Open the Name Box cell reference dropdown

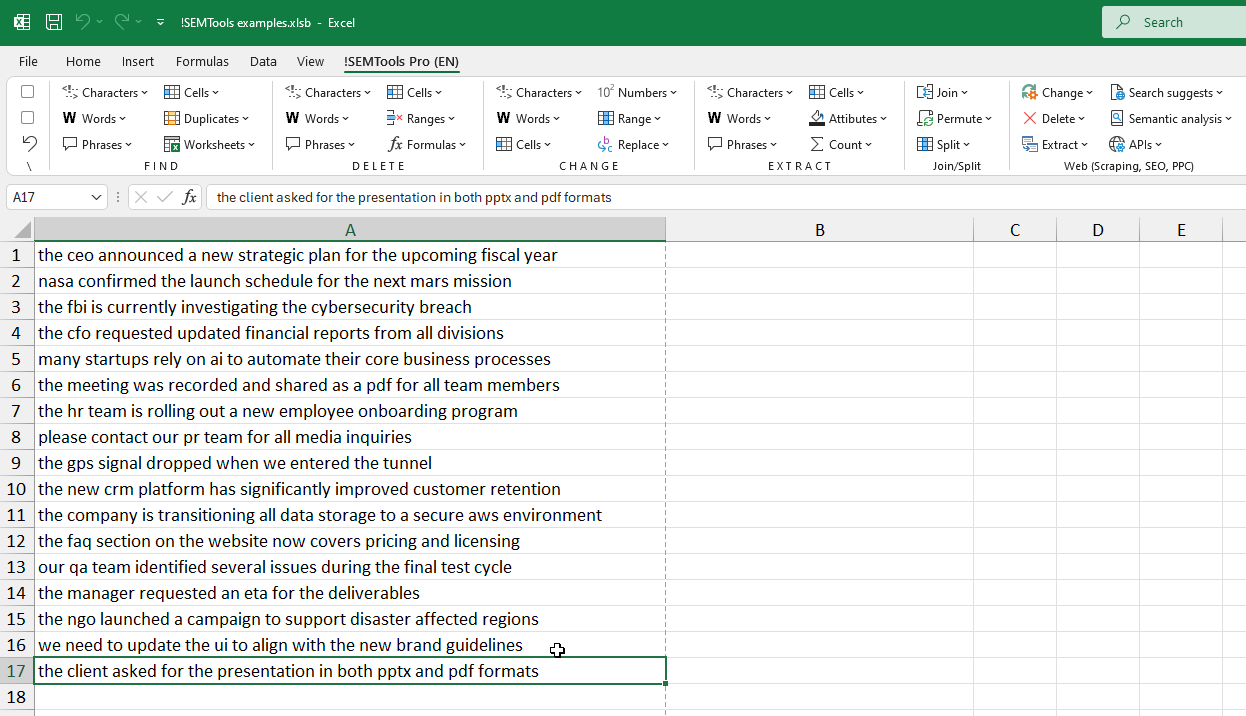coord(97,197)
